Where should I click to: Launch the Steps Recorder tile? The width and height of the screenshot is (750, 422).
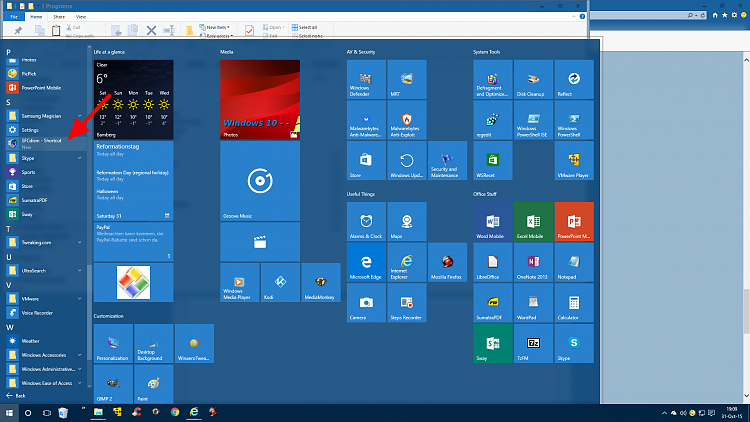pos(407,303)
